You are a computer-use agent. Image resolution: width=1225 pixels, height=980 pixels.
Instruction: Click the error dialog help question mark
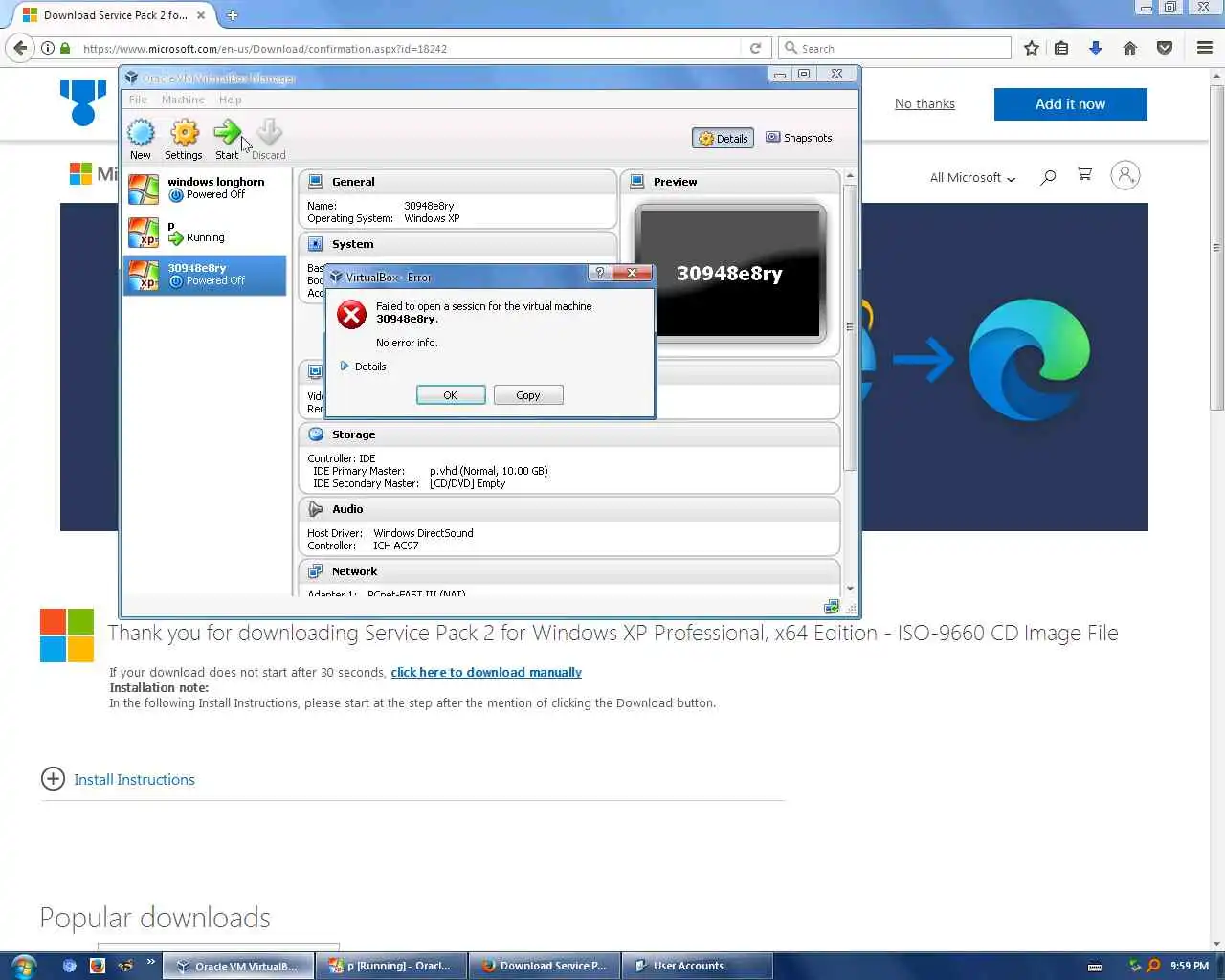[x=599, y=274]
